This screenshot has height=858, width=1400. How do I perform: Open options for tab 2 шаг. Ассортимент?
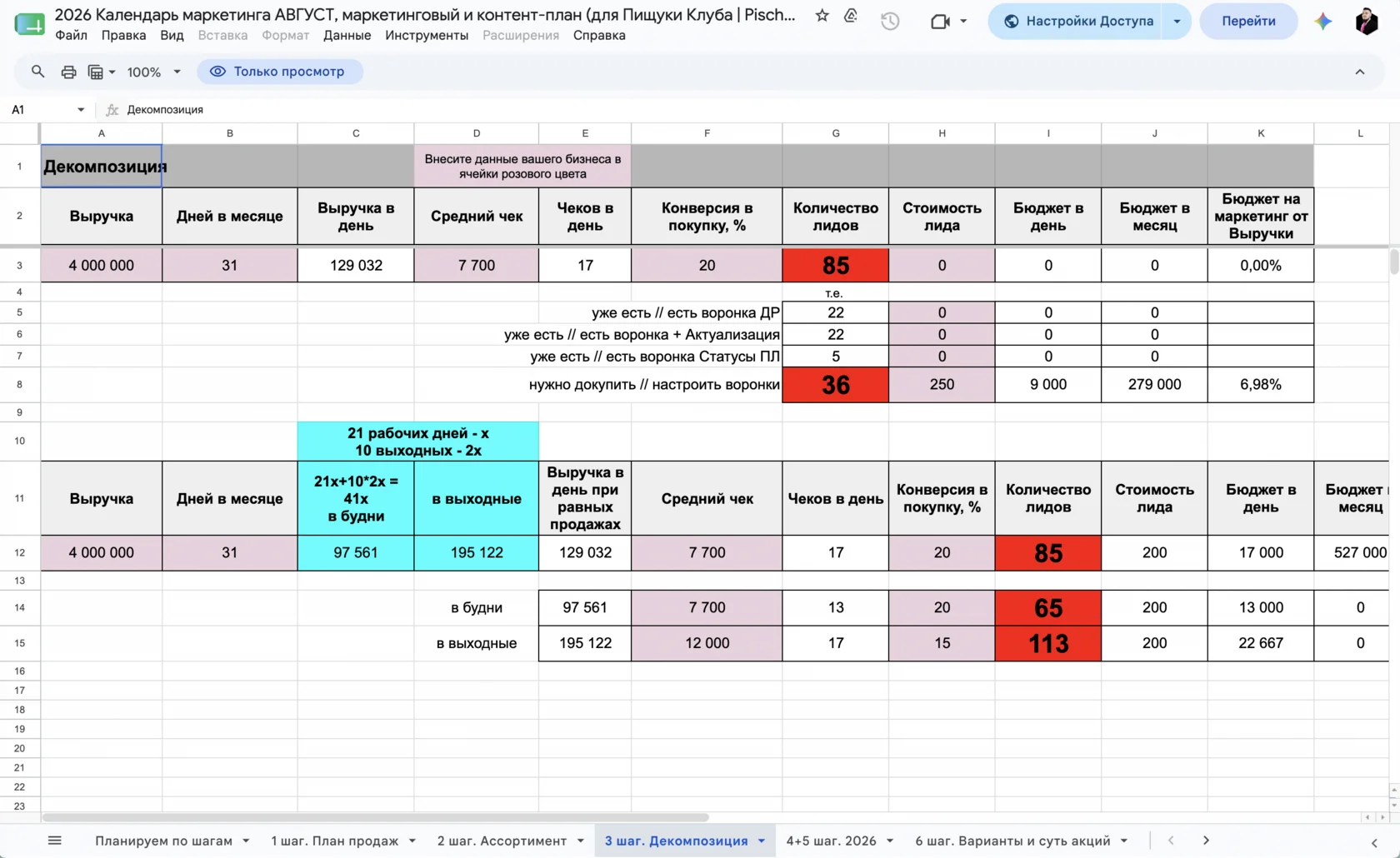click(581, 841)
